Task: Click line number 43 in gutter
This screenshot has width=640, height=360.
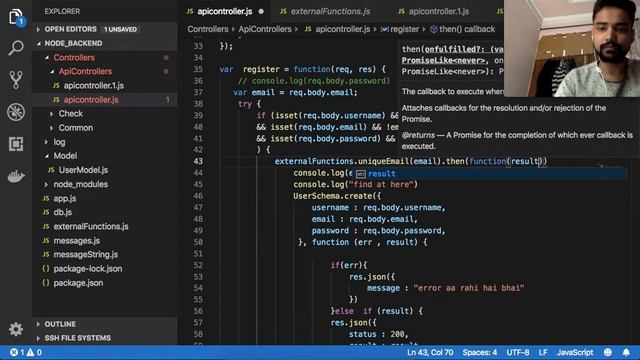Action: pyautogui.click(x=198, y=161)
